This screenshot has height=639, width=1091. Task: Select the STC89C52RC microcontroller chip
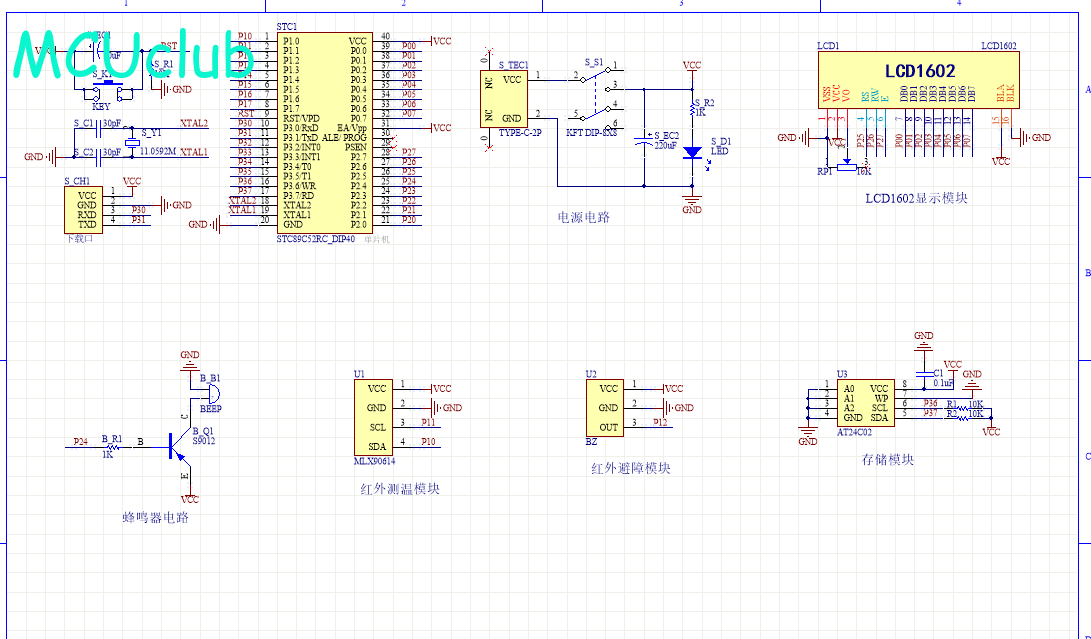pos(325,132)
